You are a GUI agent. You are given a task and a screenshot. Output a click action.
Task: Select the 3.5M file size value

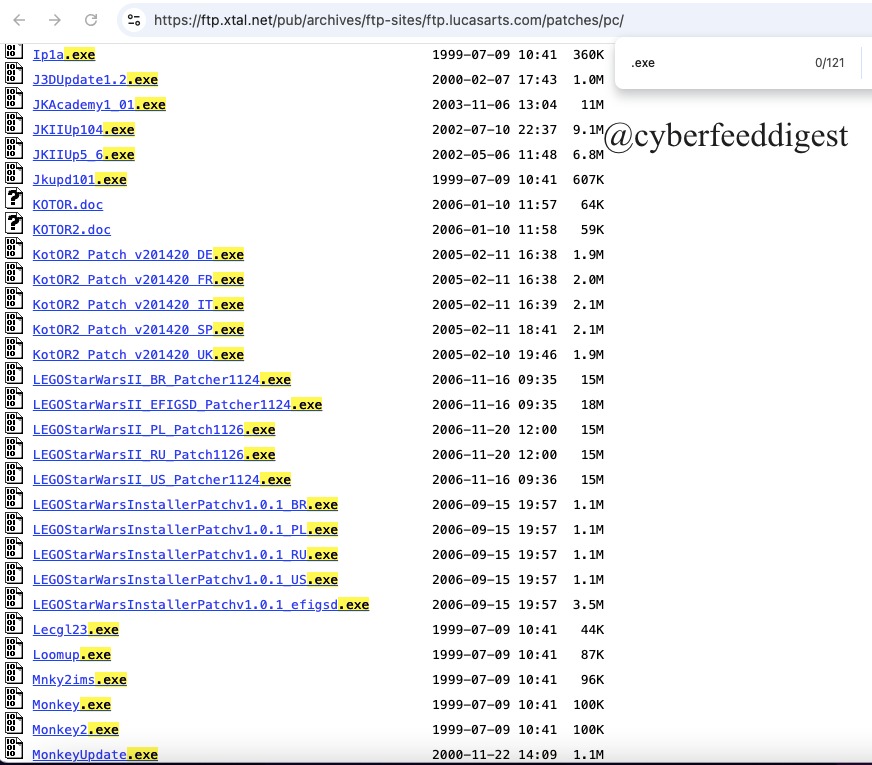coord(588,605)
